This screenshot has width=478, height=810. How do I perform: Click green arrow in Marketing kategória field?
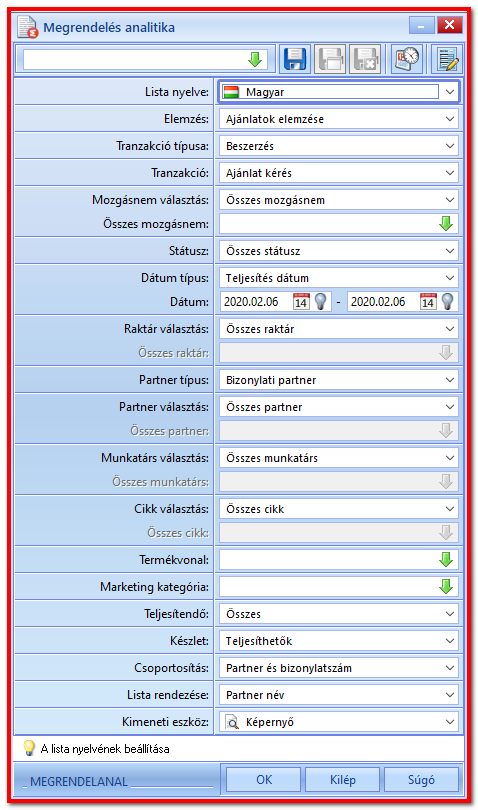[445, 586]
